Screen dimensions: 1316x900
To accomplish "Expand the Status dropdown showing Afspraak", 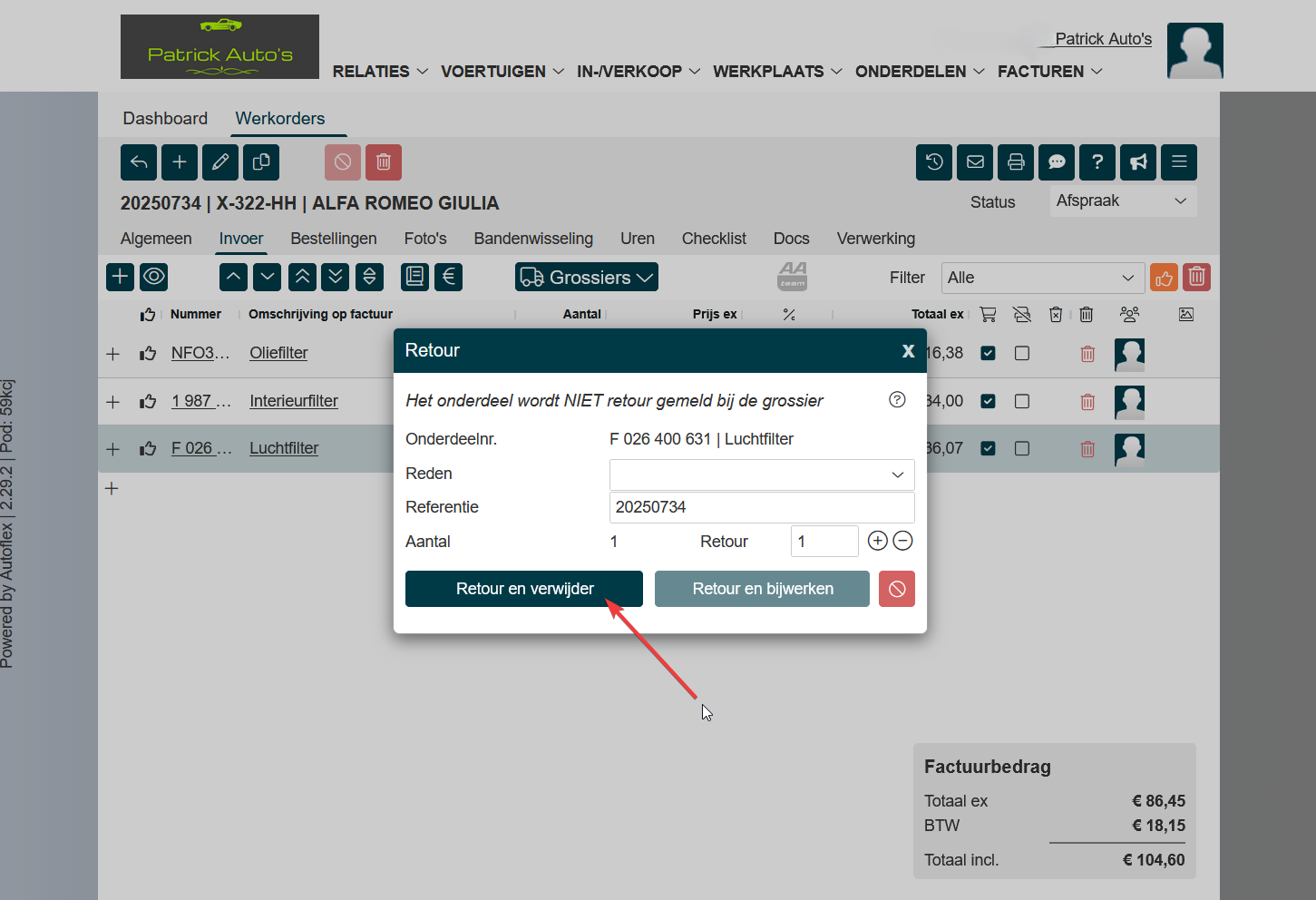I will coord(1122,201).
